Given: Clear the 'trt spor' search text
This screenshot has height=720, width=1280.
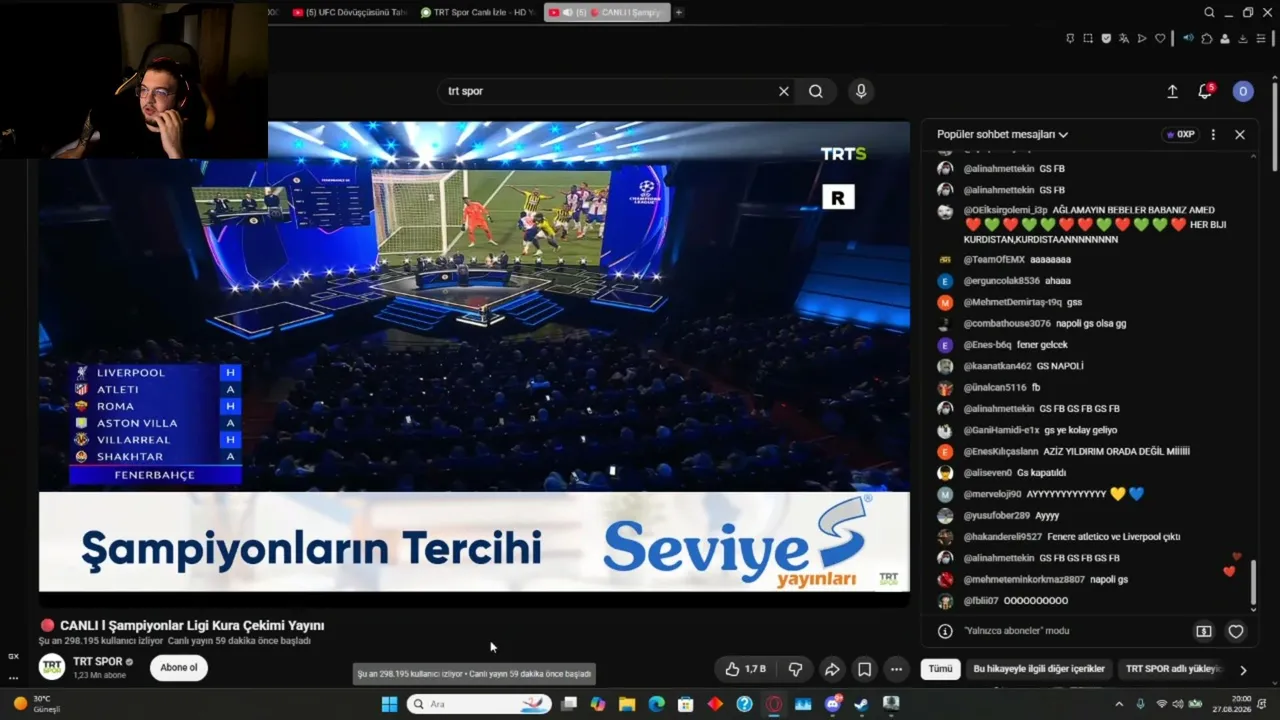Looking at the screenshot, I should 784,91.
